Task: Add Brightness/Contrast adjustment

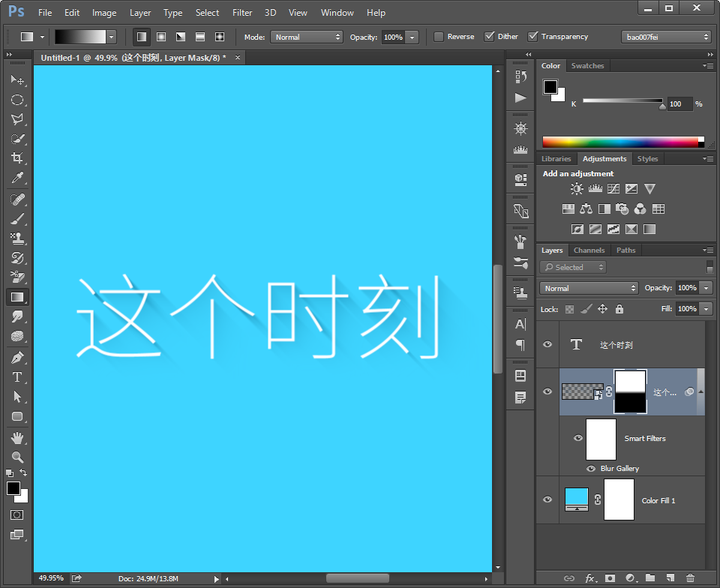Action: tap(577, 189)
